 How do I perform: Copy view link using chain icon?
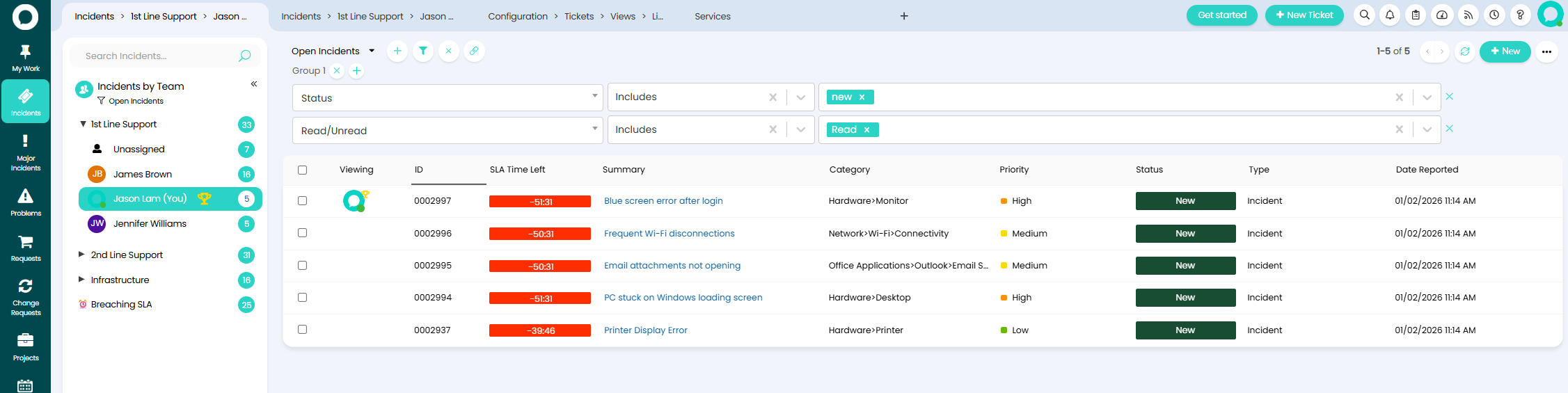point(474,51)
